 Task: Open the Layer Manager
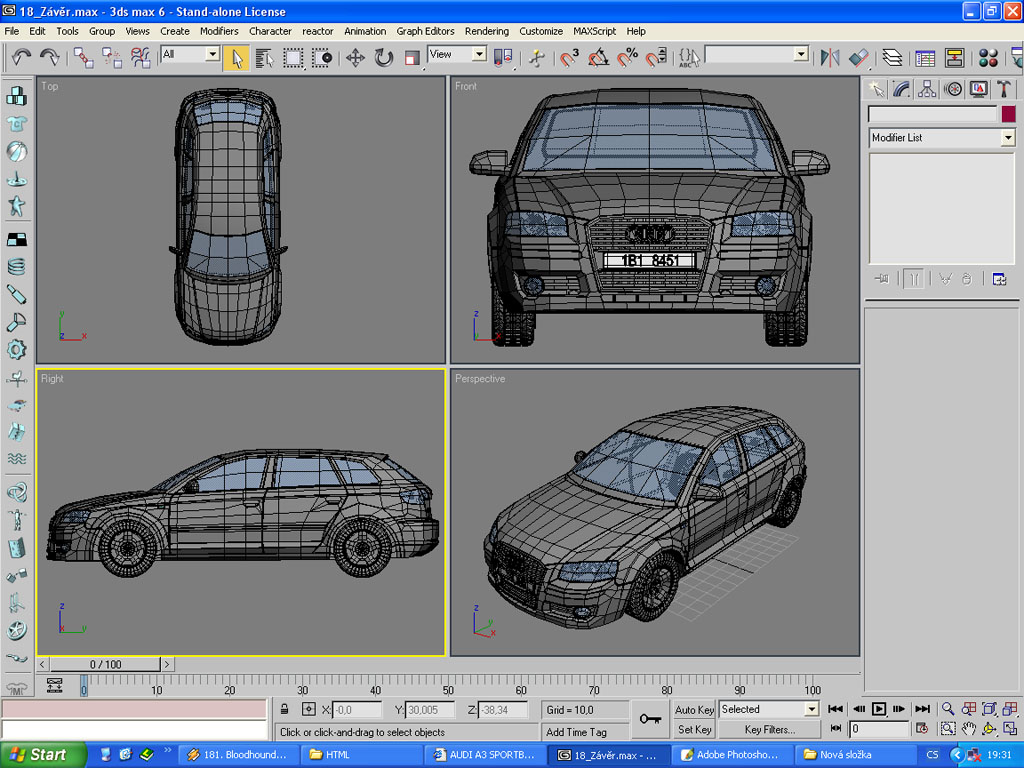[892, 58]
